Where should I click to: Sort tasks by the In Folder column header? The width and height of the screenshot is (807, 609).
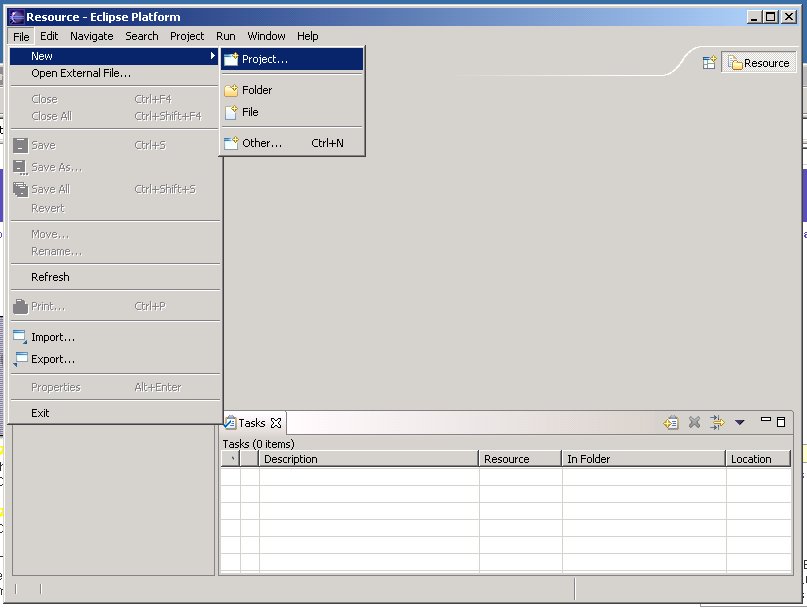[x=644, y=459]
